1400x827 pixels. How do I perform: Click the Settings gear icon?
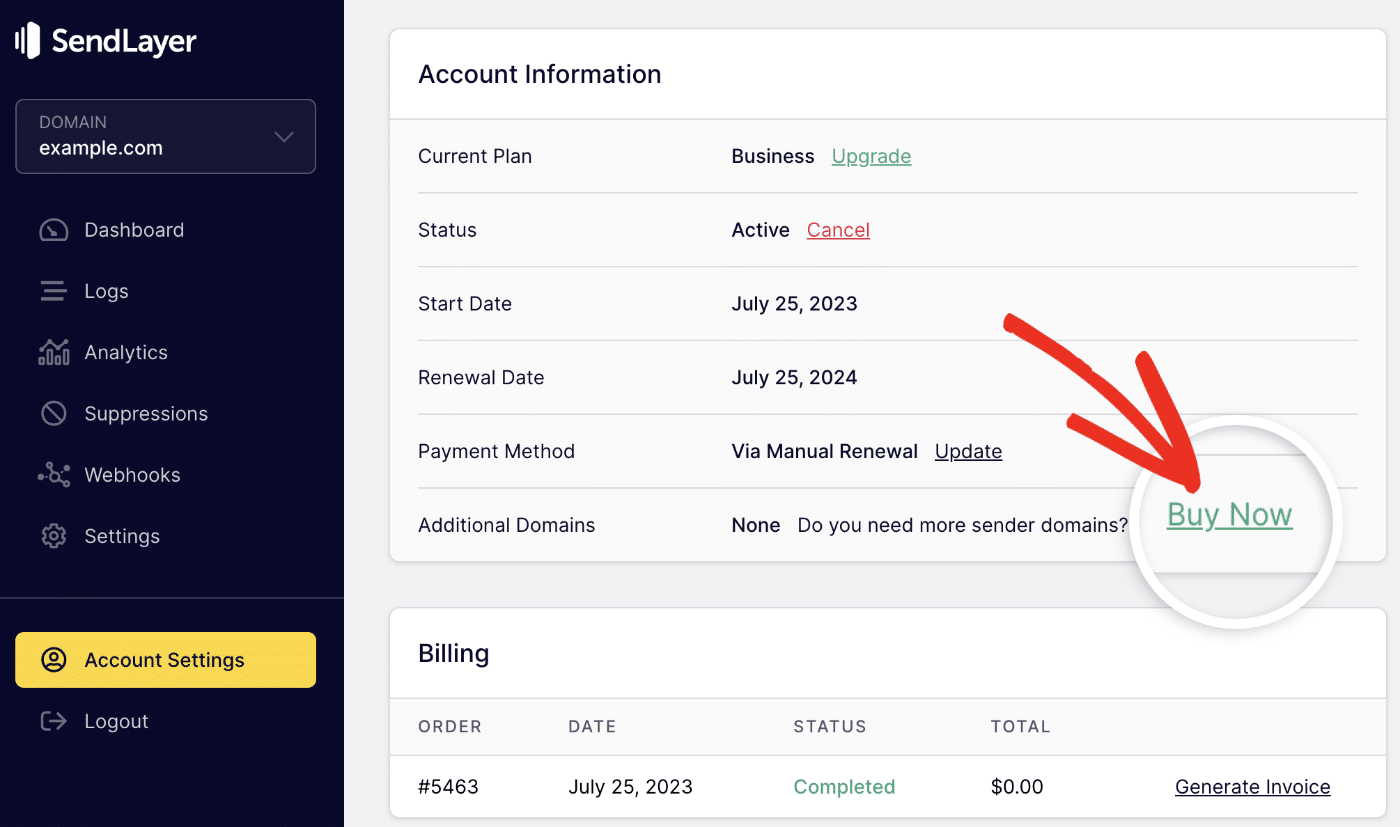53,536
